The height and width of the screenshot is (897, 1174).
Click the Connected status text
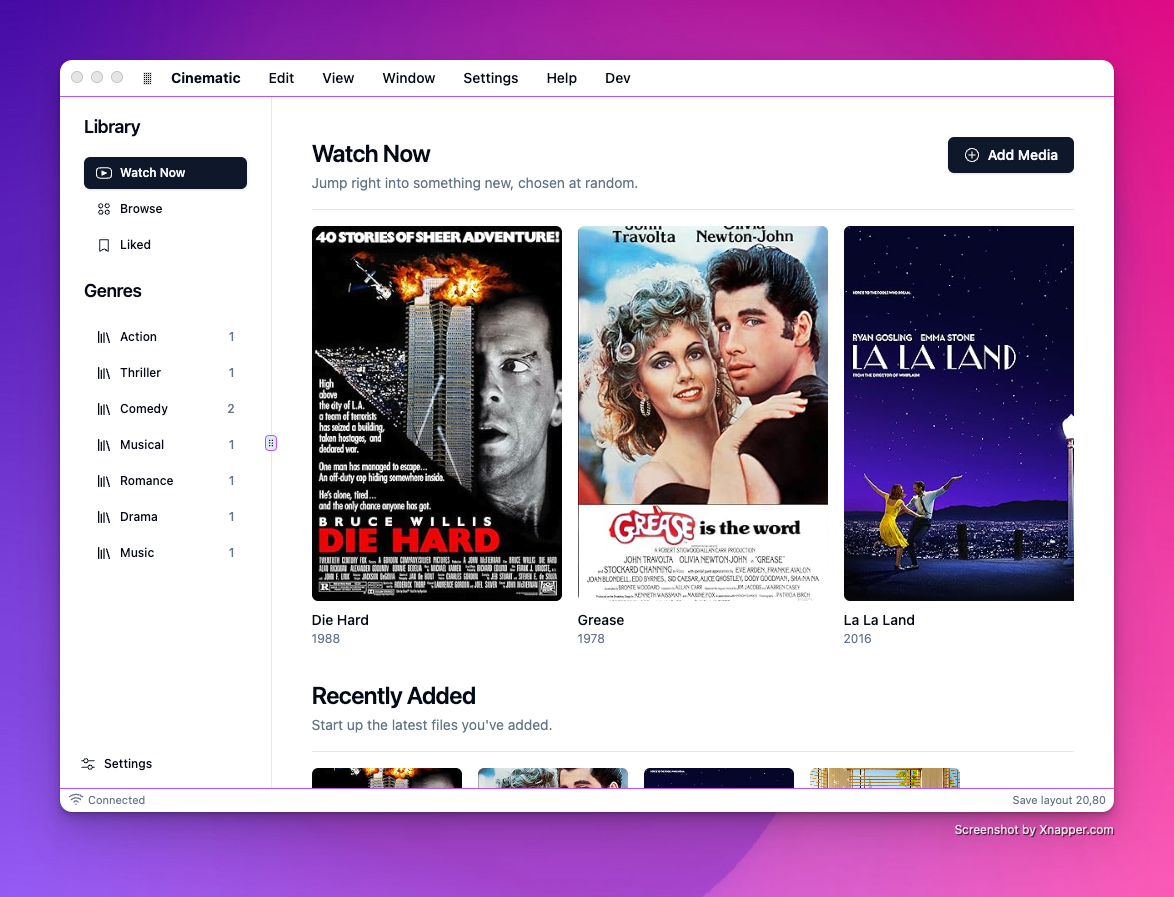pos(116,800)
